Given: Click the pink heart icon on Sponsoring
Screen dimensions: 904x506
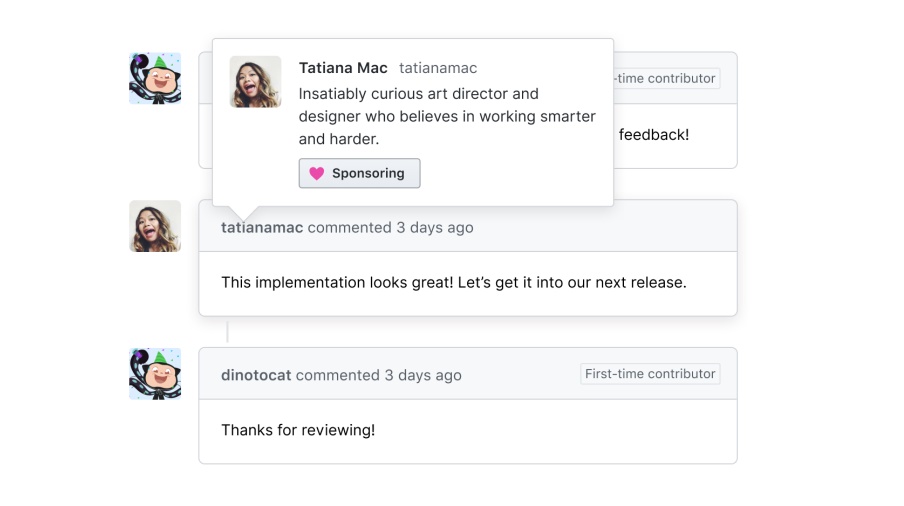Looking at the screenshot, I should pyautogui.click(x=317, y=173).
